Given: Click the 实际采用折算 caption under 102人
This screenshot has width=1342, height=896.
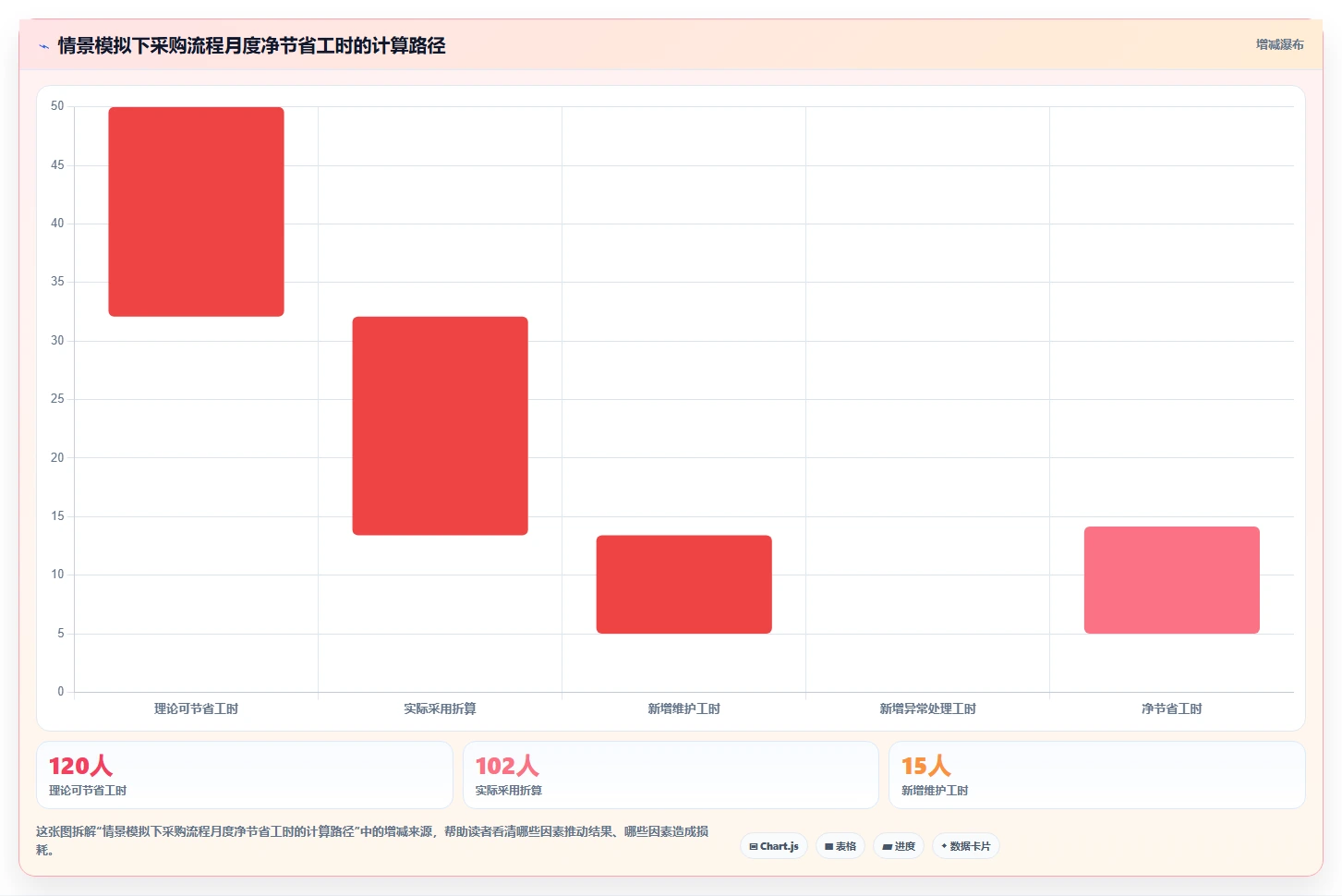Looking at the screenshot, I should point(509,791).
